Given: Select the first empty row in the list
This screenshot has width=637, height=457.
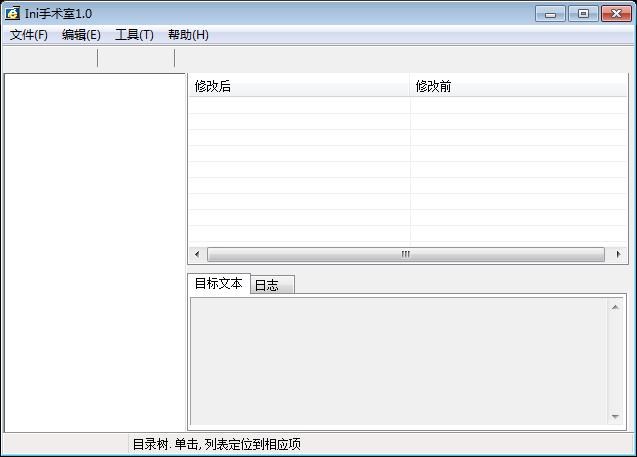Looking at the screenshot, I should [400, 105].
